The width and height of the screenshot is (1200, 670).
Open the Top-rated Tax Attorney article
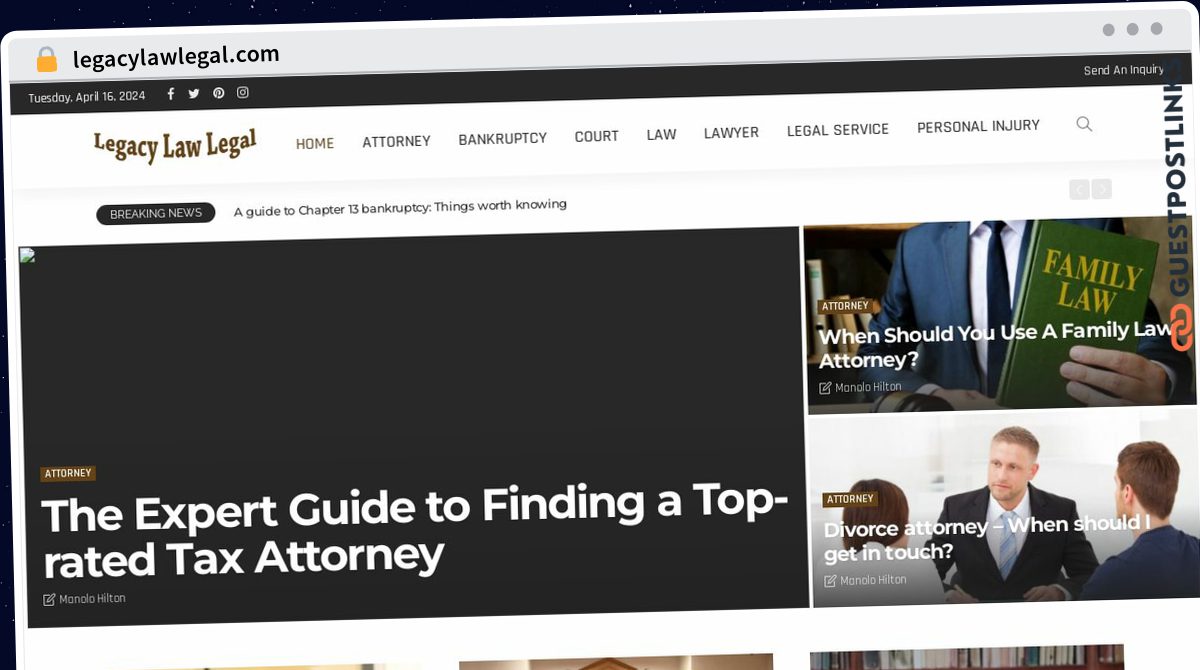414,531
